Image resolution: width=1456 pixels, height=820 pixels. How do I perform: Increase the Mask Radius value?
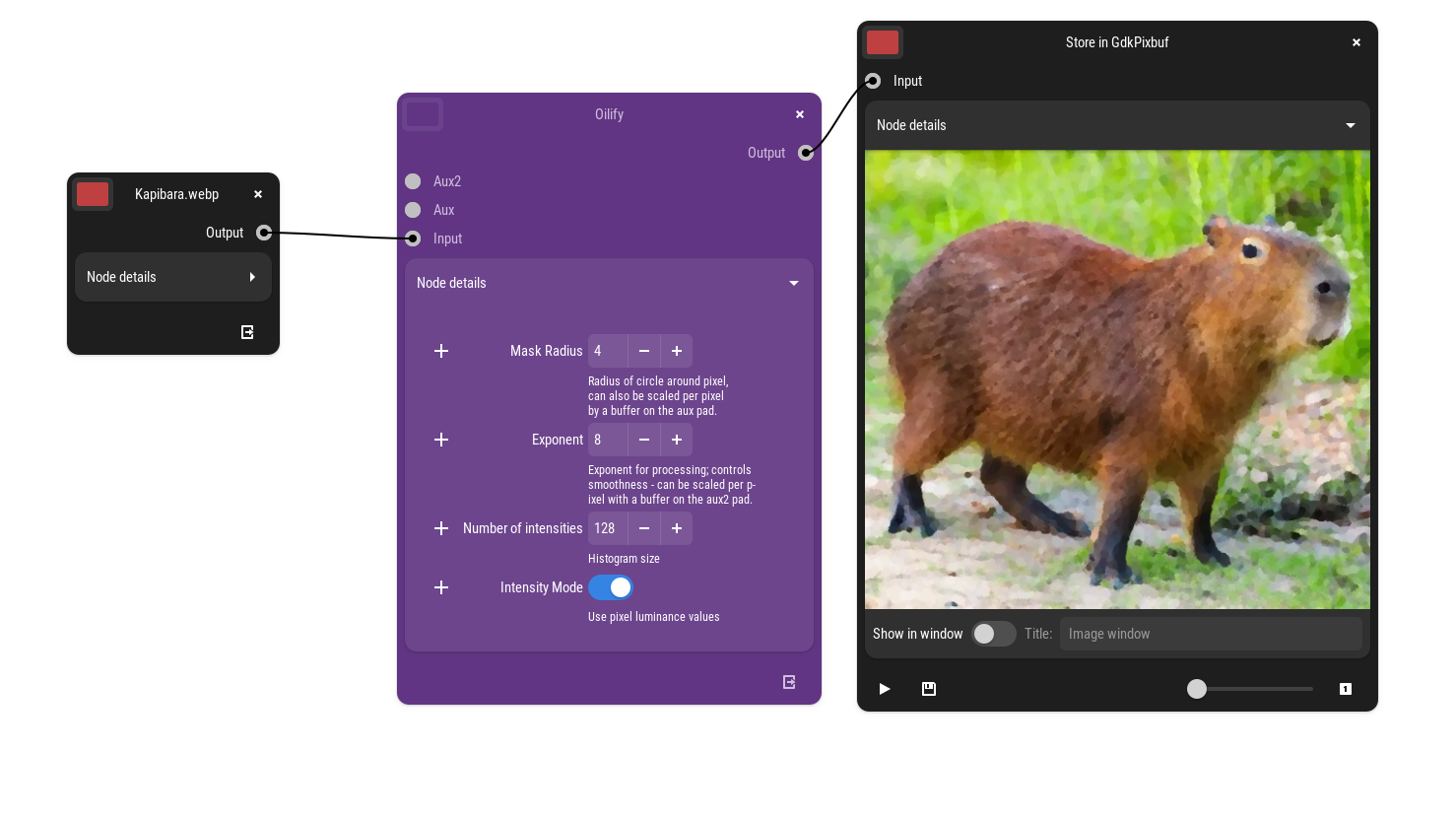677,351
